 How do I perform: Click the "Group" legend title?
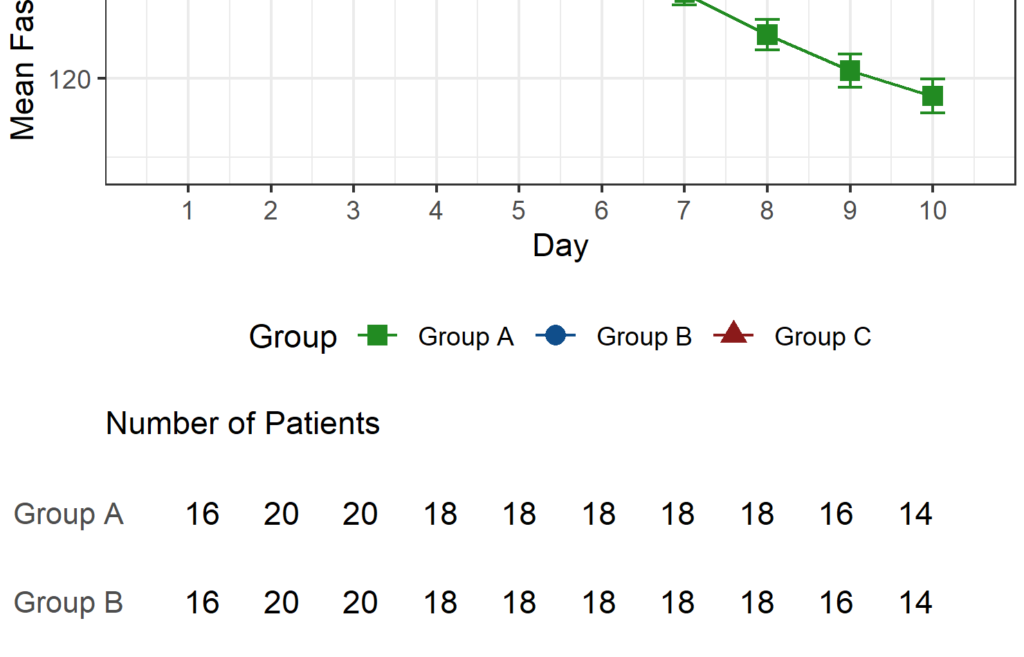click(x=293, y=337)
